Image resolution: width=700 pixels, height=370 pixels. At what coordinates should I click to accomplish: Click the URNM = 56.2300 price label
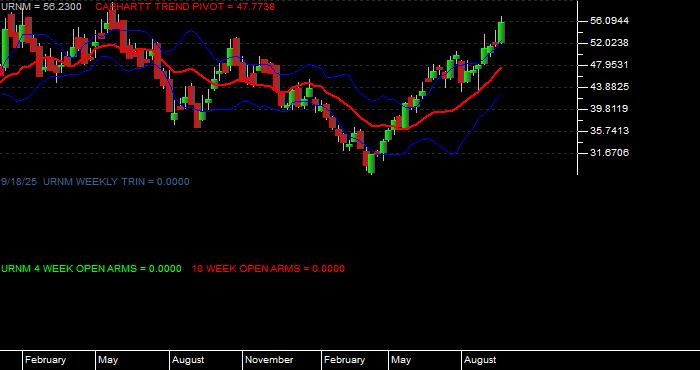pyautogui.click(x=41, y=7)
